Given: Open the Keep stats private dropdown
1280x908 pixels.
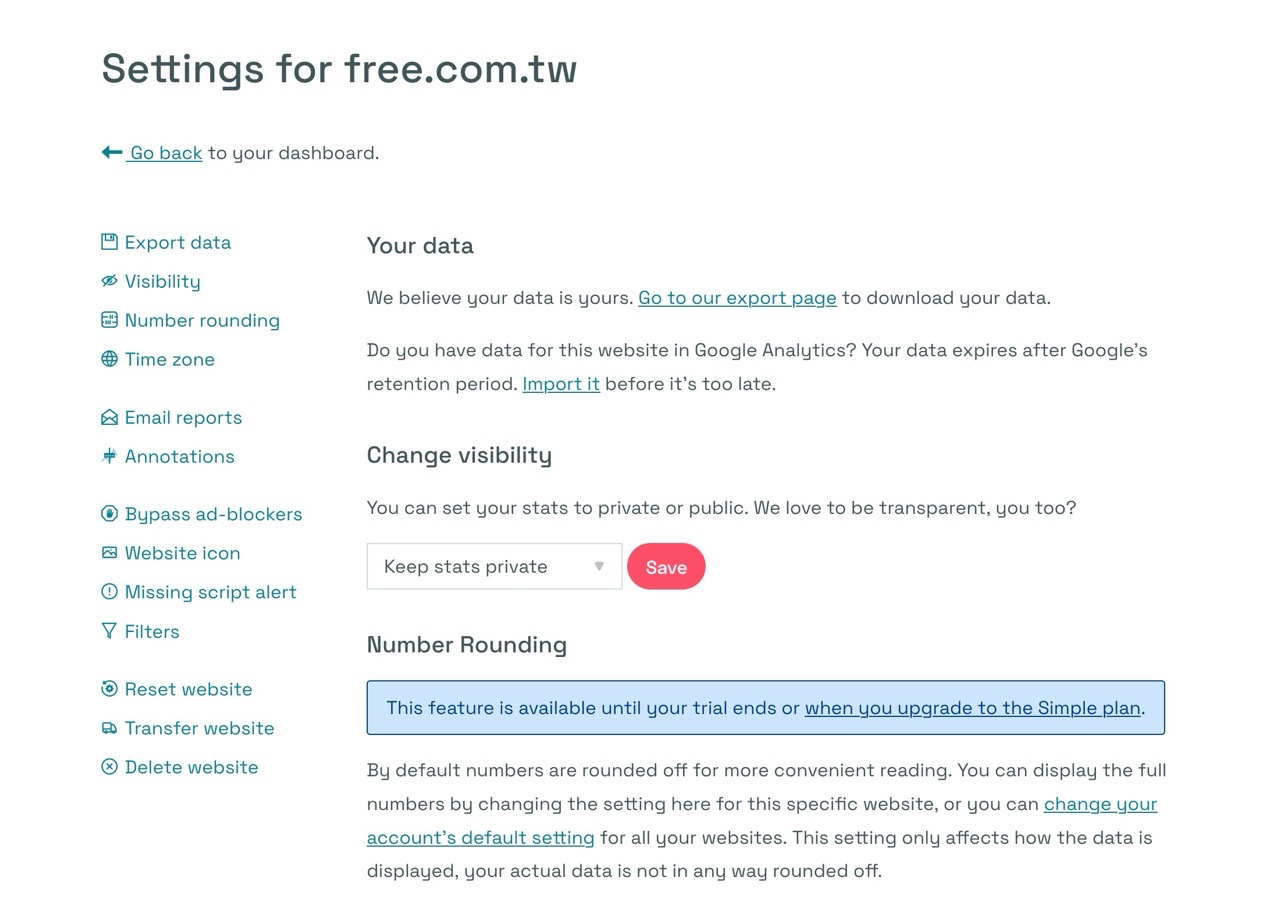Looking at the screenshot, I should (494, 566).
